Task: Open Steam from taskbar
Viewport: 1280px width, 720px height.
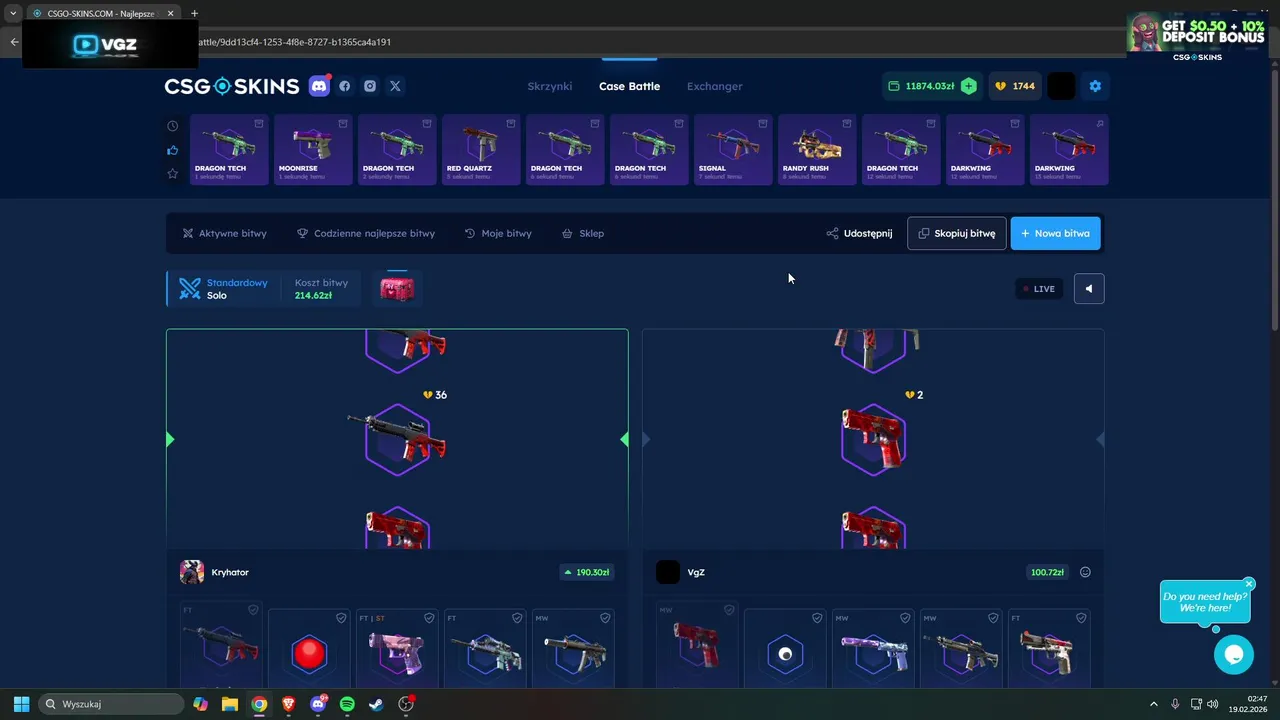Action: (376, 704)
